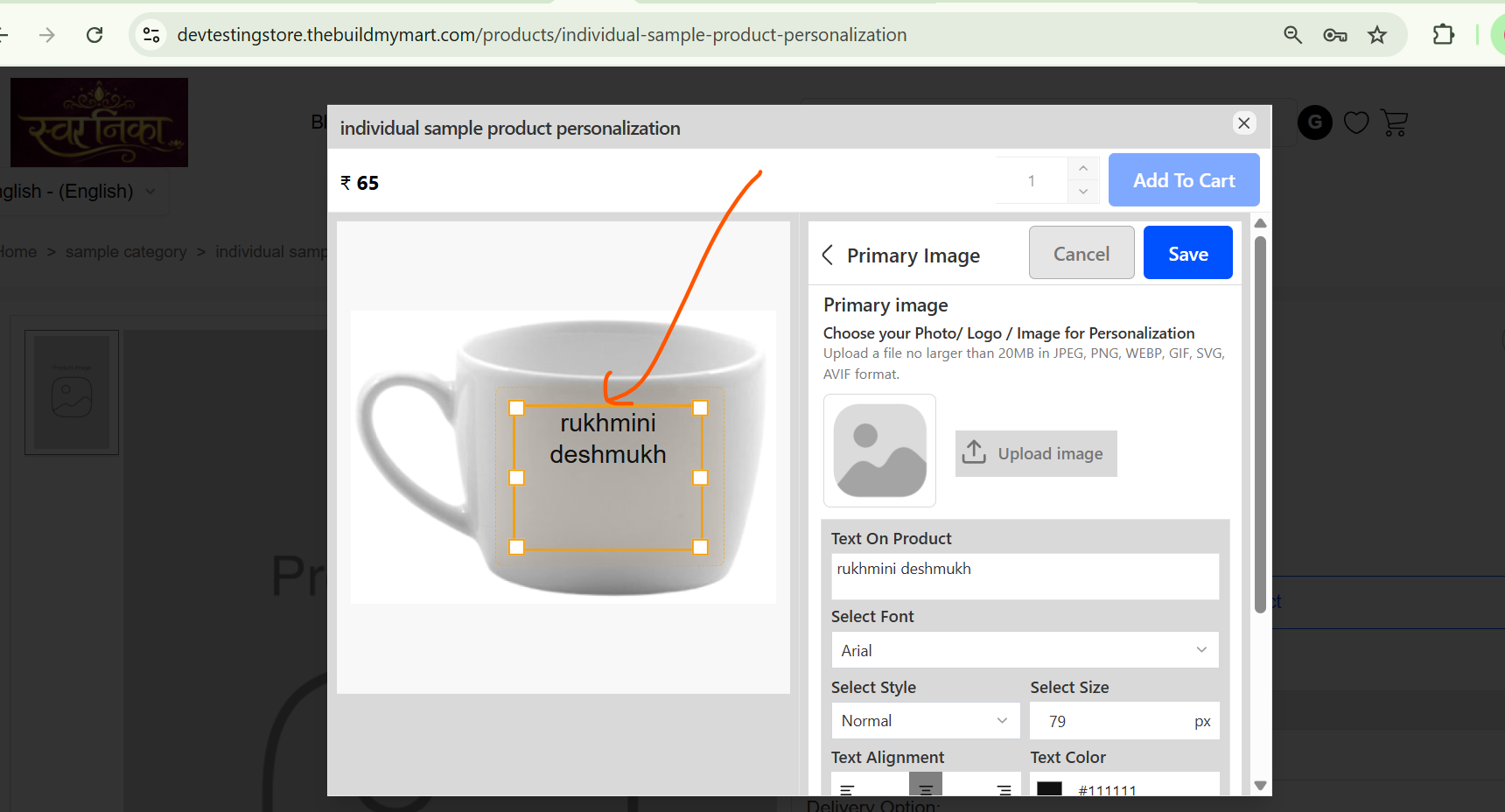Center-align the product text
1505x812 pixels.
tap(926, 784)
